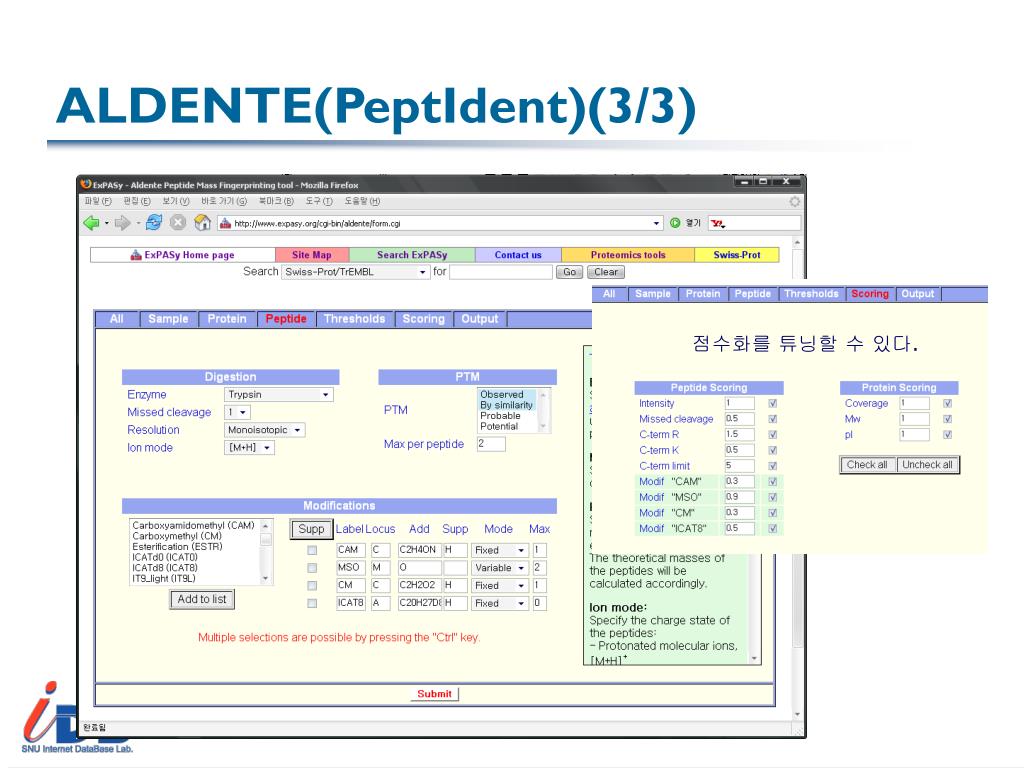Check the MSO row checkbox
The image size is (1024, 768).
pyautogui.click(x=312, y=568)
